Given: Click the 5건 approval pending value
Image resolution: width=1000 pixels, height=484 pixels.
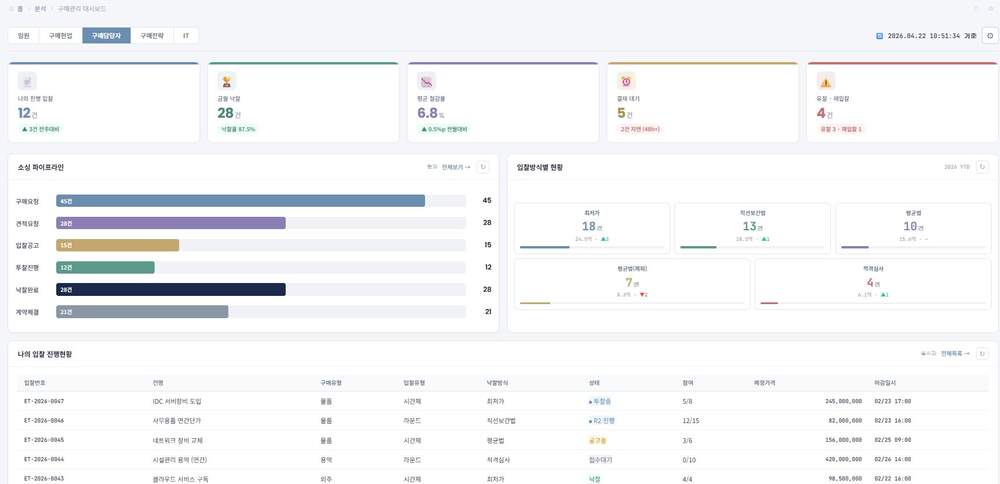Looking at the screenshot, I should [624, 114].
